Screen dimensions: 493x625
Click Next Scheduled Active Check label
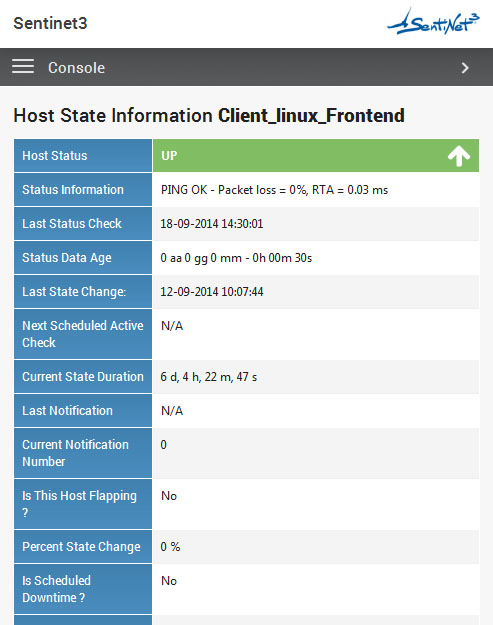point(83,334)
